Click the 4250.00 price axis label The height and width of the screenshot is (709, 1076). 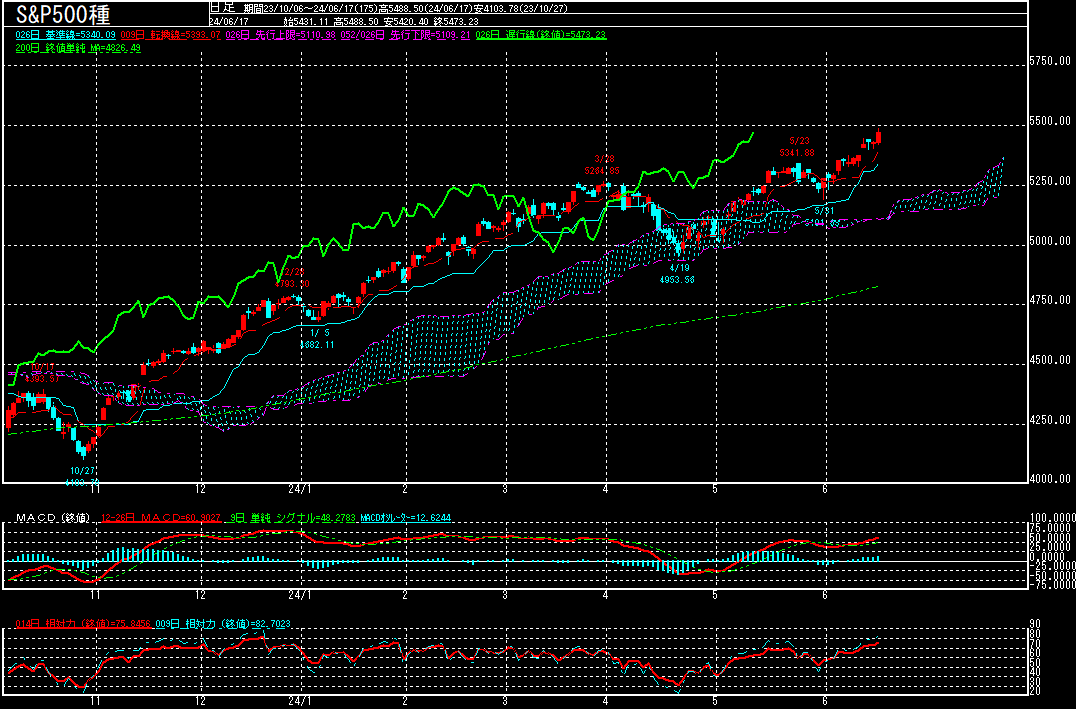click(1051, 420)
